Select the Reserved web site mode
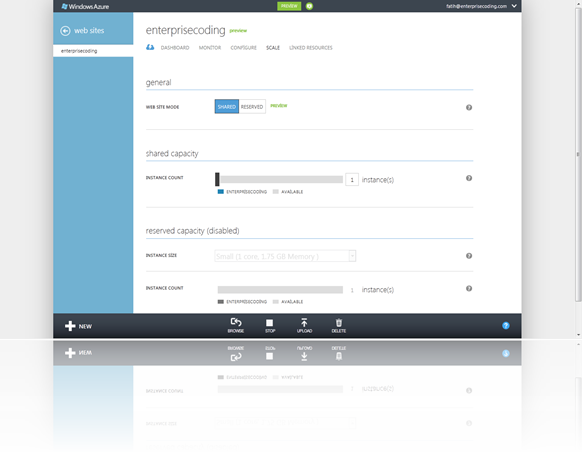The width and height of the screenshot is (582, 452). 252,107
